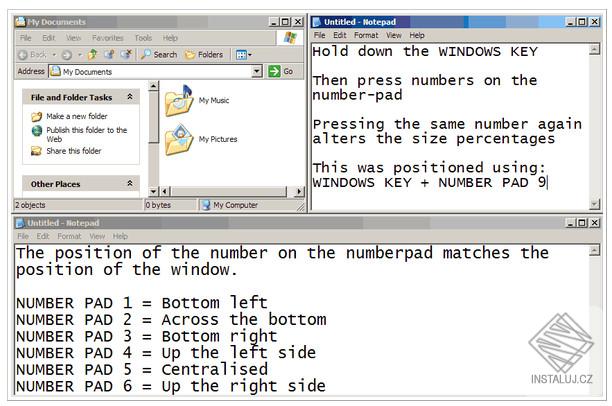Click scroll up arrow in upper-right Notepad
Viewport: 612px width, 406px height.
pos(594,50)
